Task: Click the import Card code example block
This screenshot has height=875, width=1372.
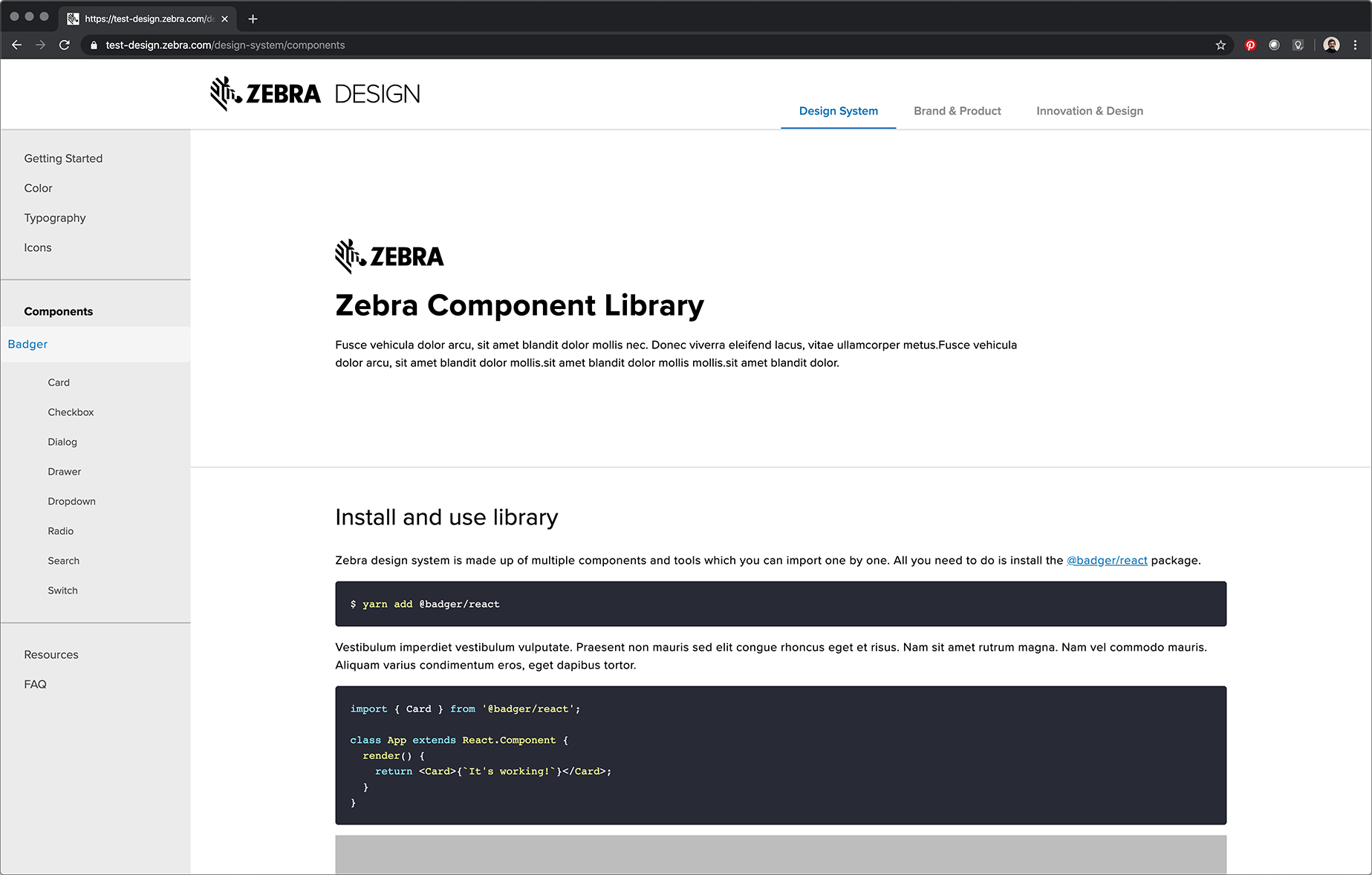Action: tap(781, 755)
